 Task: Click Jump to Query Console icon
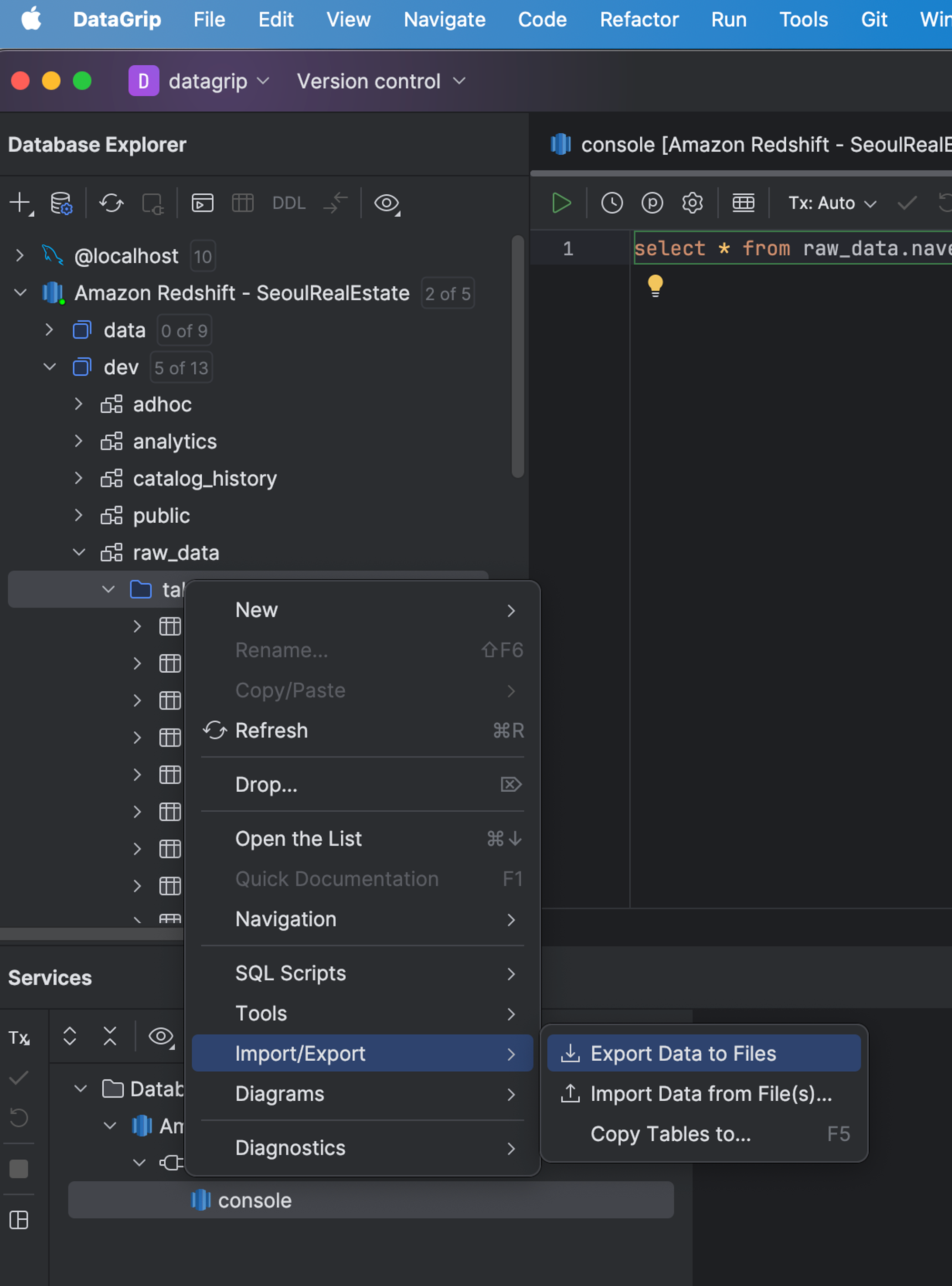[202, 203]
